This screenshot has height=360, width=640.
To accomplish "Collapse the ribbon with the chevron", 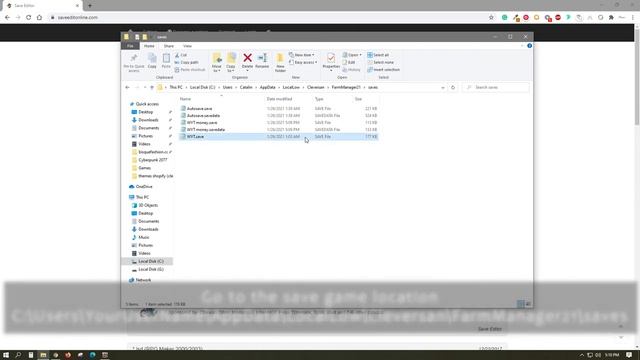I will tap(522, 46).
